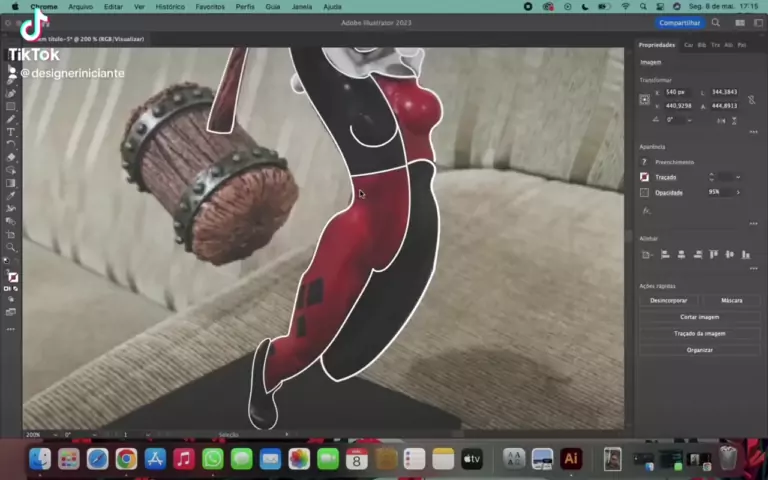This screenshot has height=480, width=768.
Task: Click the Traçado label link
Action: click(666, 177)
